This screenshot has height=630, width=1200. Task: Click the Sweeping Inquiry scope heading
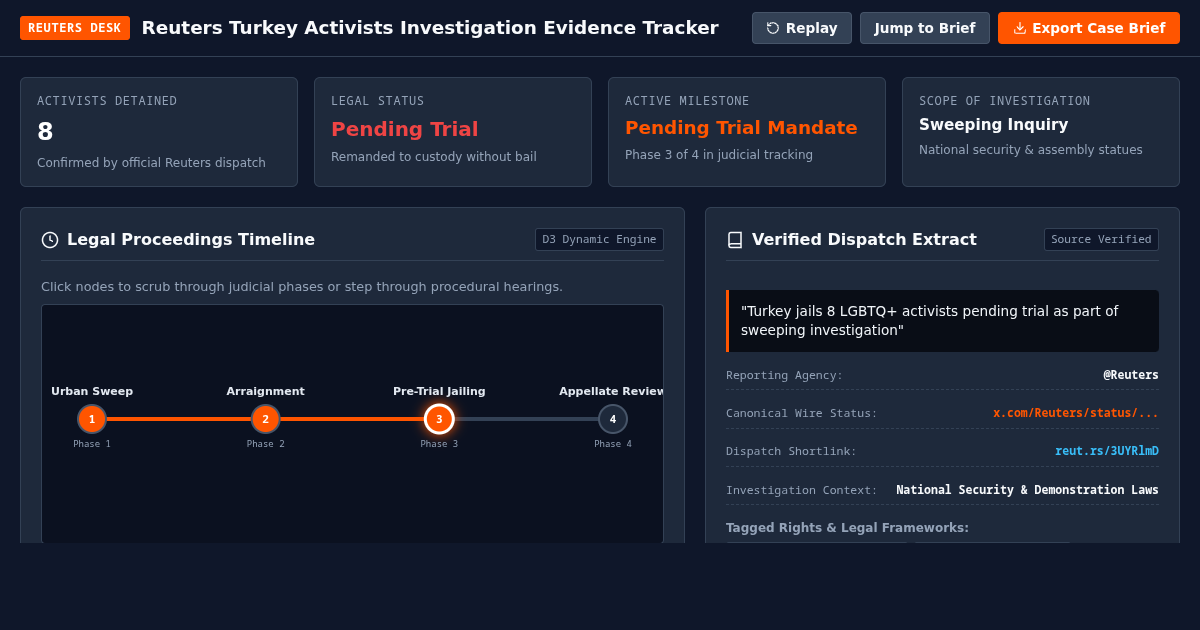click(994, 125)
